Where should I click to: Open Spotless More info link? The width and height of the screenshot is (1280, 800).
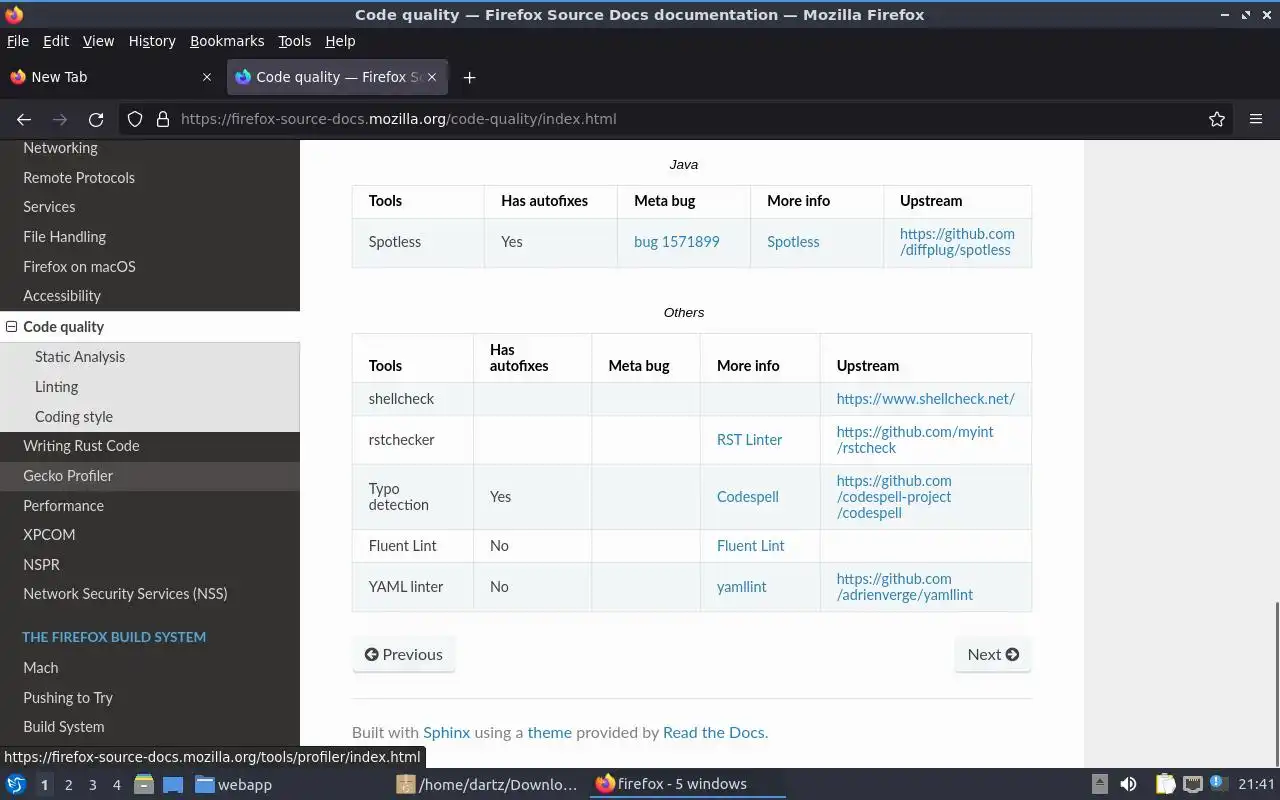click(793, 242)
